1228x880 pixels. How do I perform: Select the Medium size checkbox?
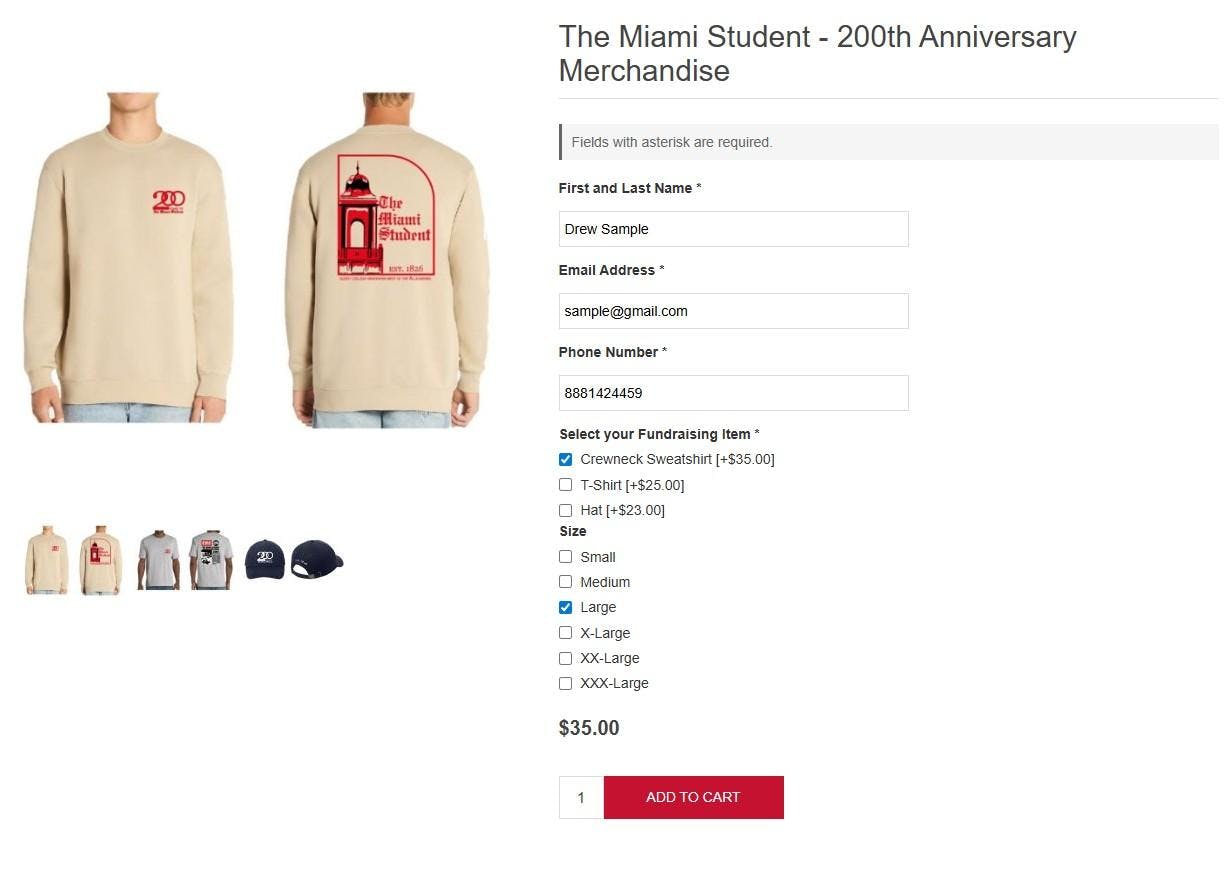click(566, 582)
